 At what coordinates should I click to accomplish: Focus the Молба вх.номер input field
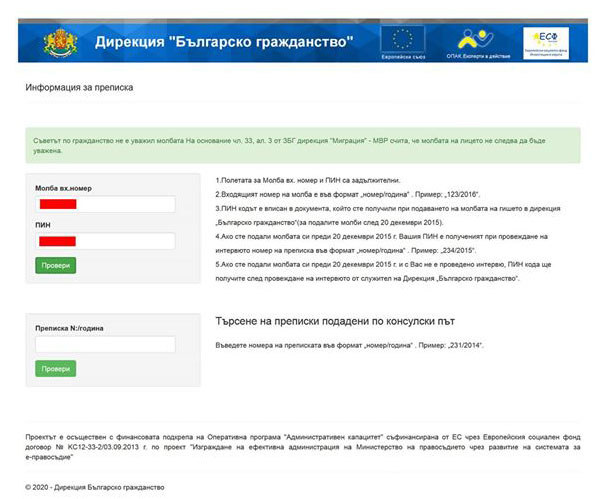pos(105,204)
